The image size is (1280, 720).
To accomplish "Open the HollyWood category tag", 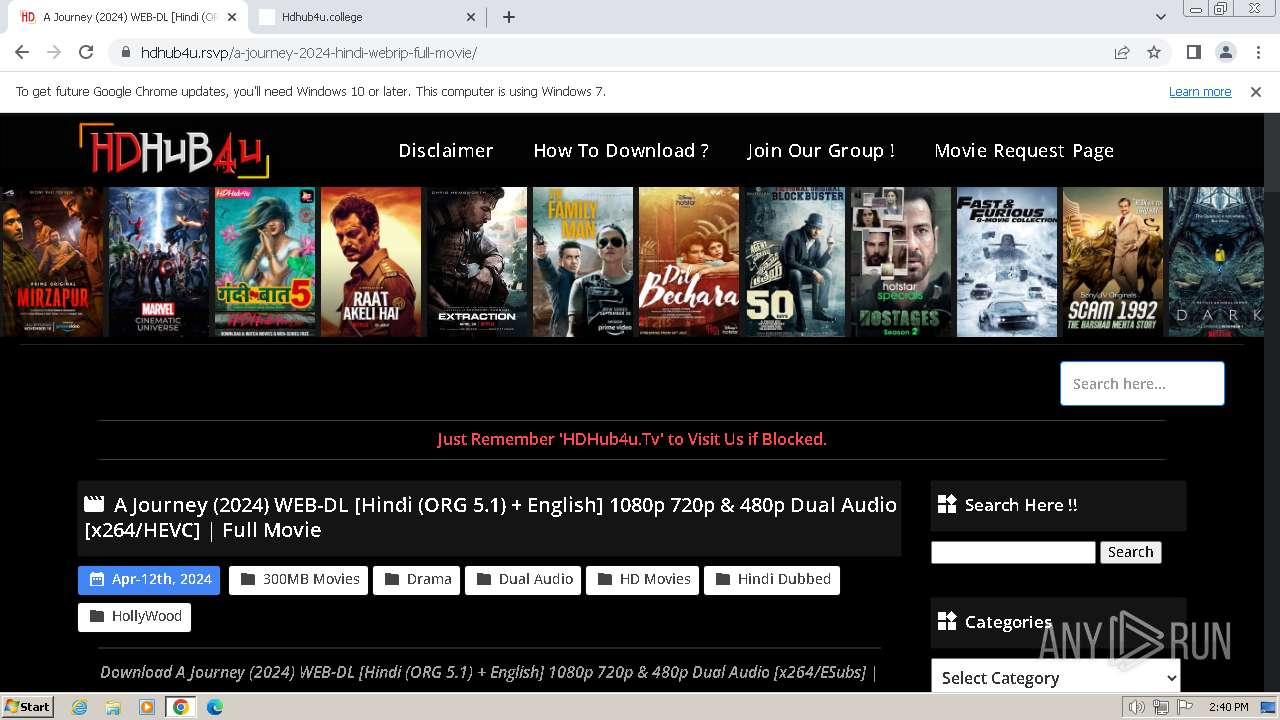I will pyautogui.click(x=134, y=617).
